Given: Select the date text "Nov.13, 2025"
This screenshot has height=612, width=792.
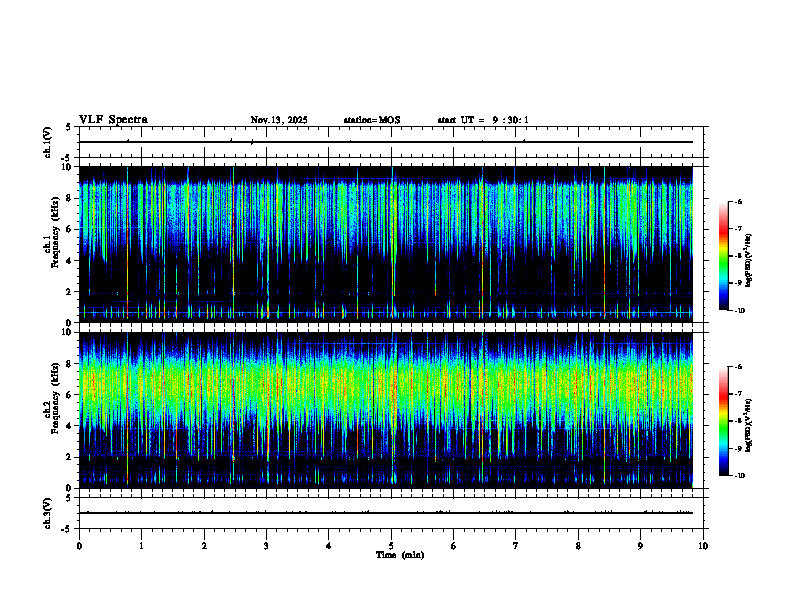Looking at the screenshot, I should [279, 120].
